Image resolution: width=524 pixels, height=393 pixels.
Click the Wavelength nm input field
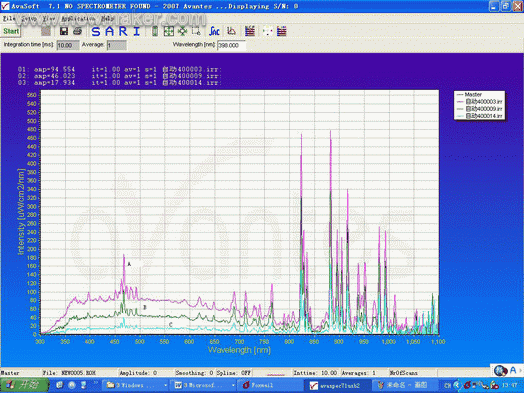pos(232,45)
